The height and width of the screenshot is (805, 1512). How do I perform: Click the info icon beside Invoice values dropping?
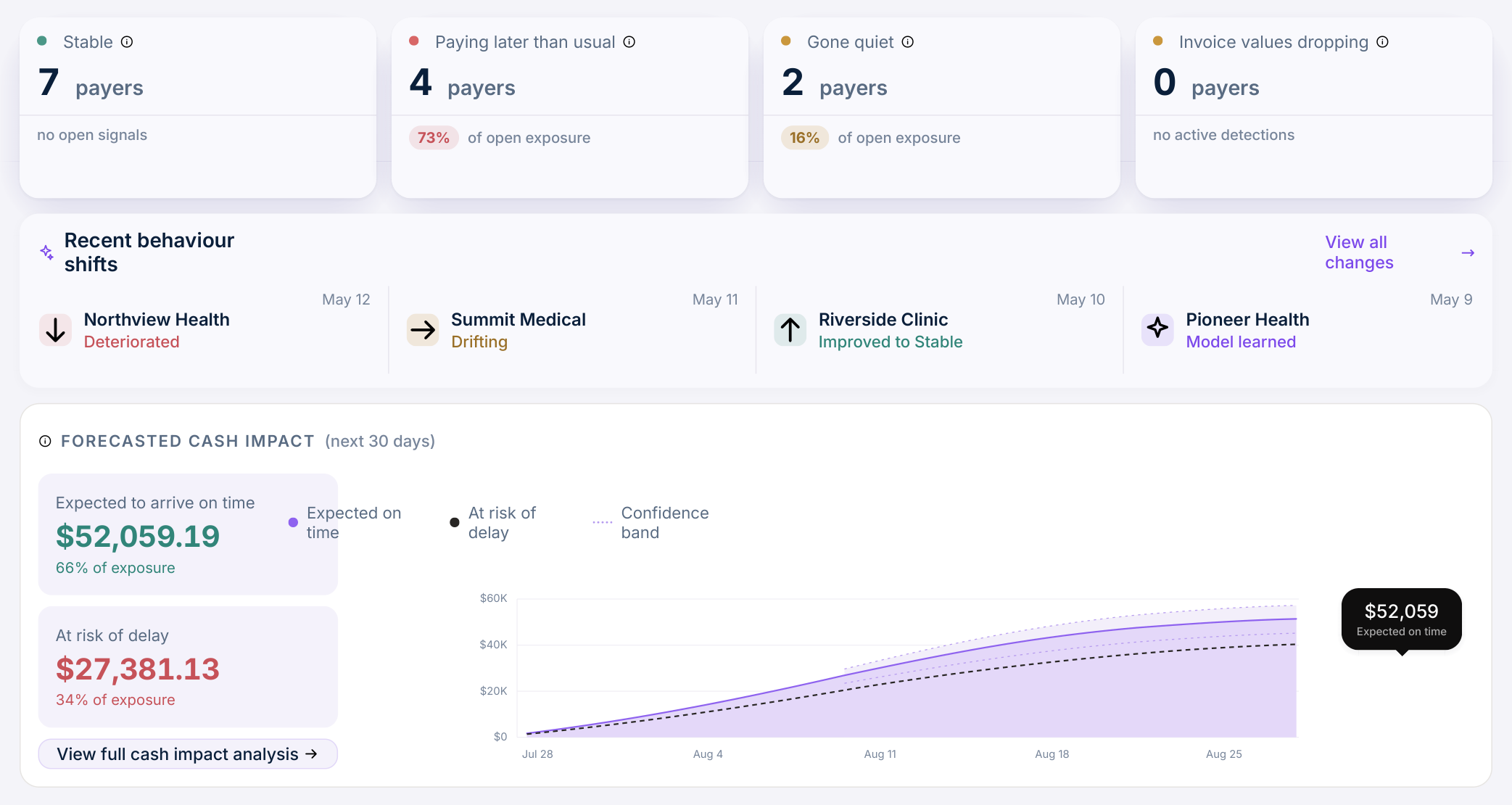[1383, 42]
